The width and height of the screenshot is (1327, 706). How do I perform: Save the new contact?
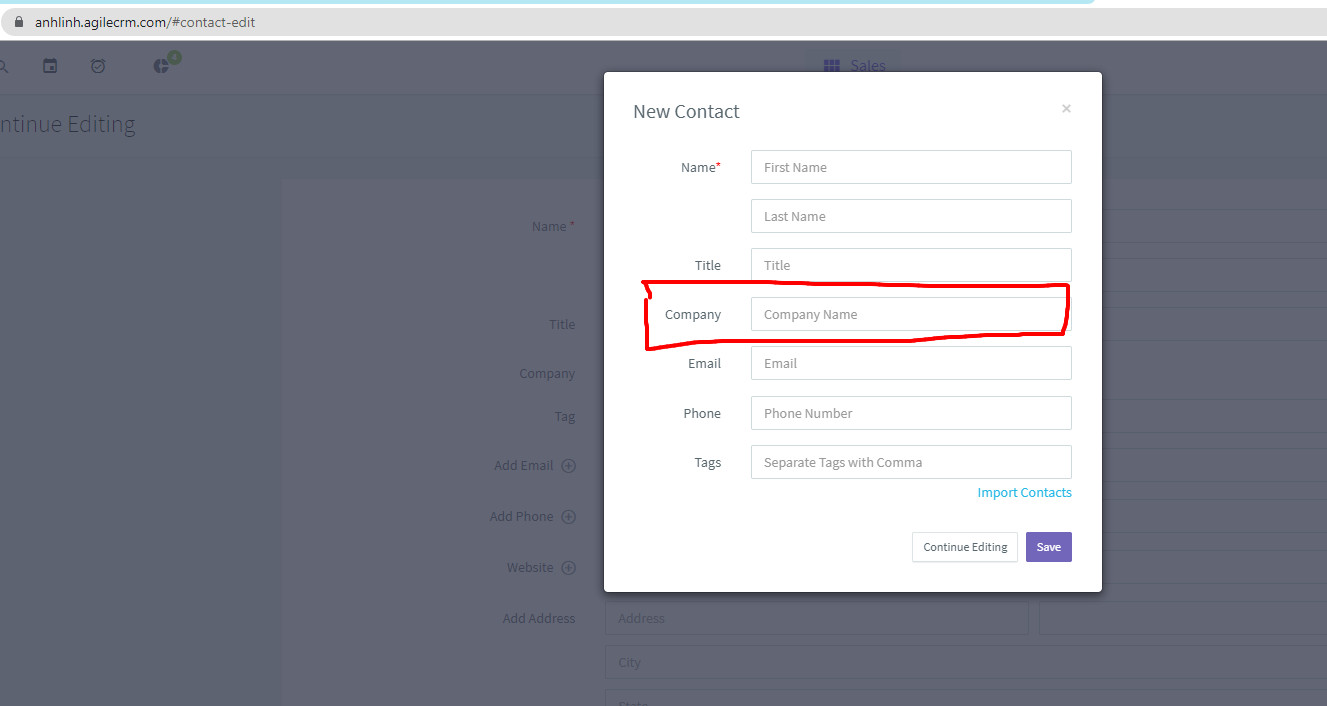(x=1049, y=547)
